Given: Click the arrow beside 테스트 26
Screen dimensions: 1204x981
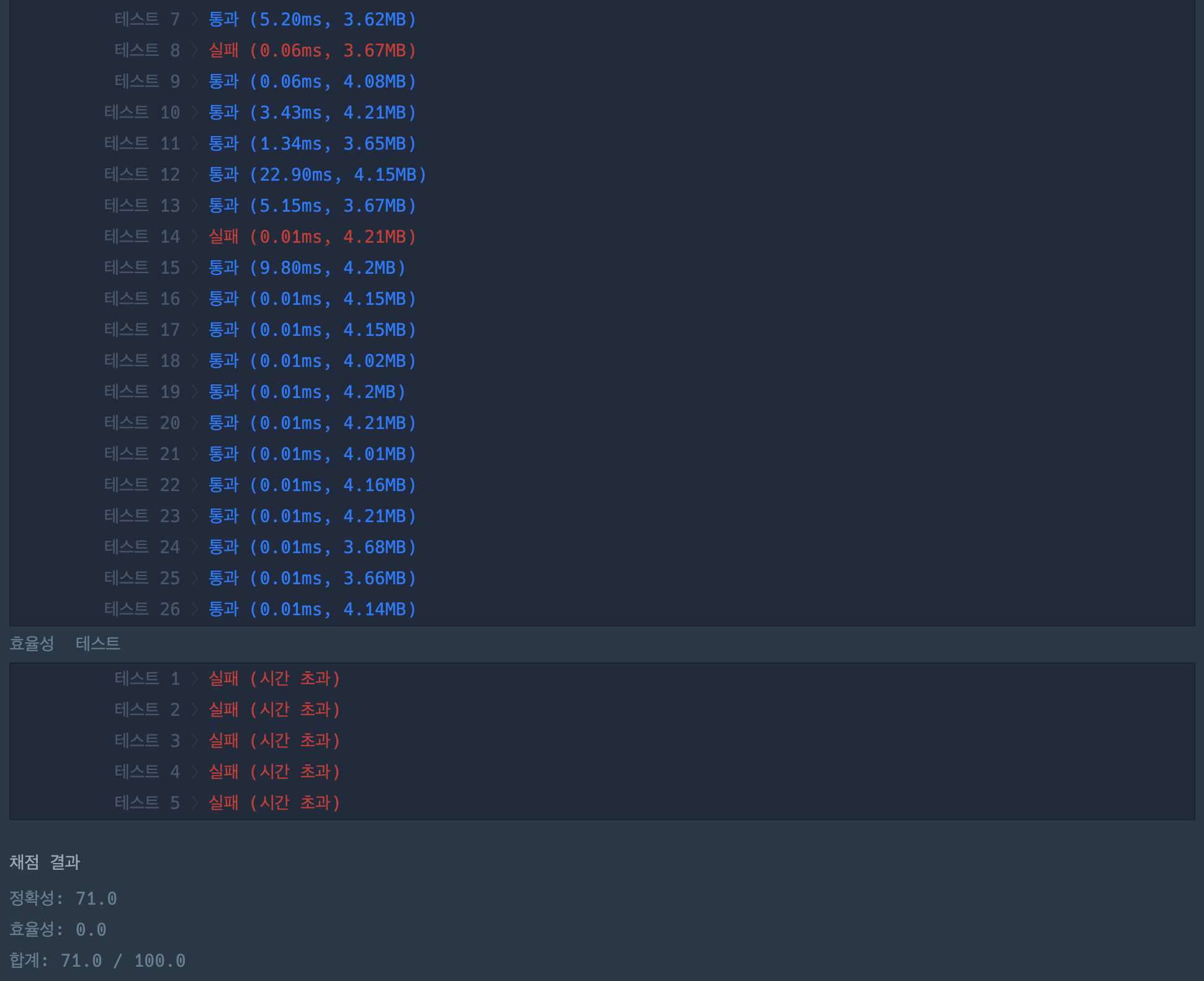Looking at the screenshot, I should [x=195, y=609].
